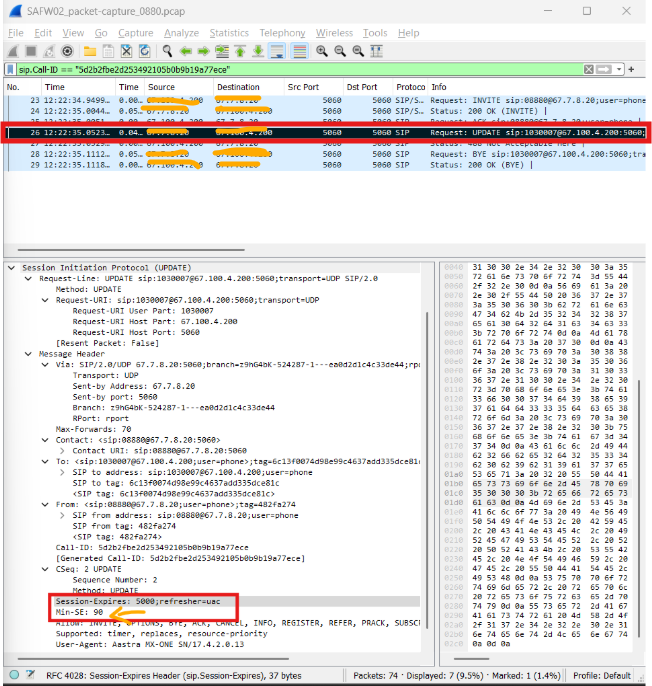Select the Max-Forwards: 70 field
The height and width of the screenshot is (686, 652).
[x=93, y=429]
